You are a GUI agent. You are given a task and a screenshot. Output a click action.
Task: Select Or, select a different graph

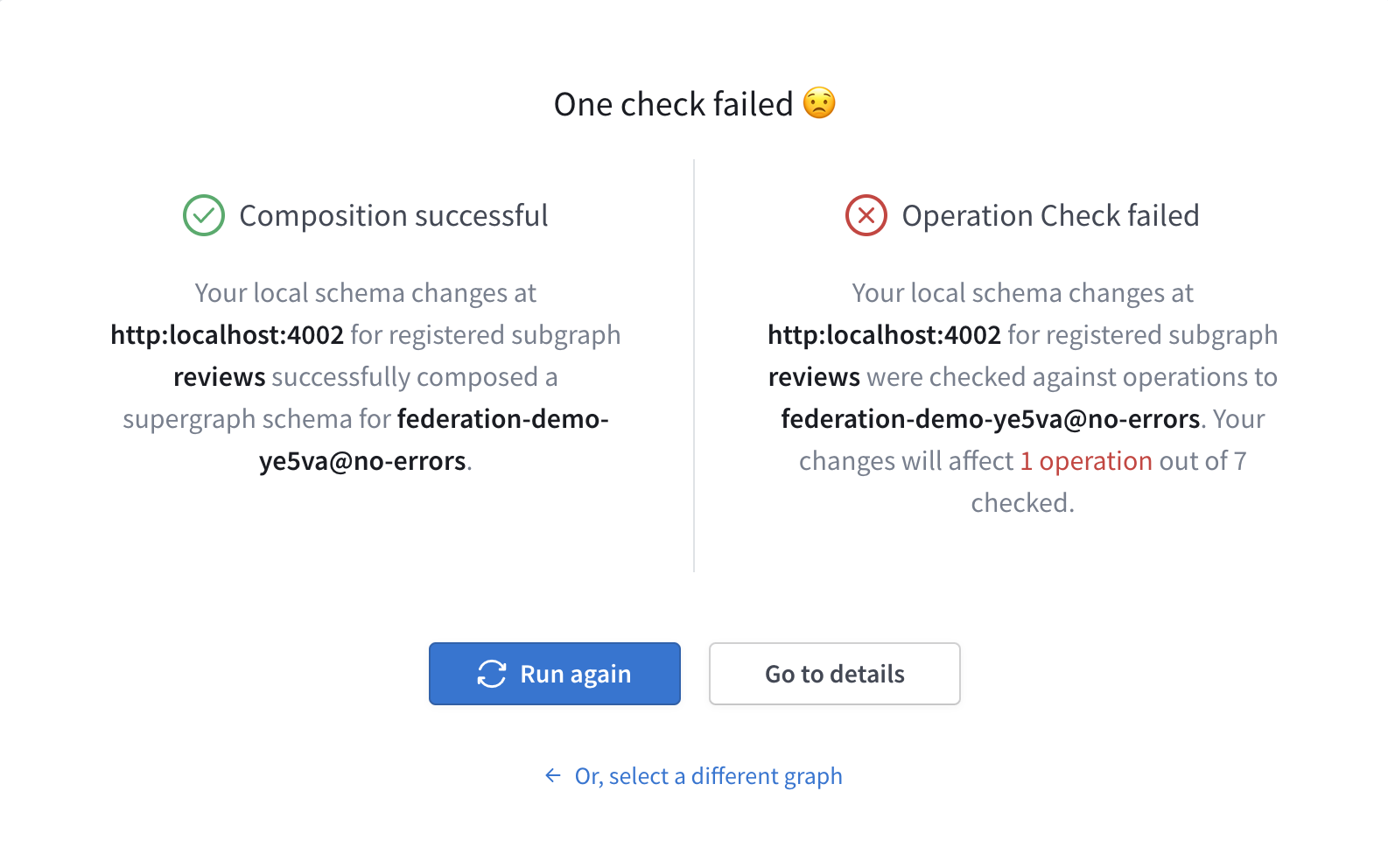707,775
